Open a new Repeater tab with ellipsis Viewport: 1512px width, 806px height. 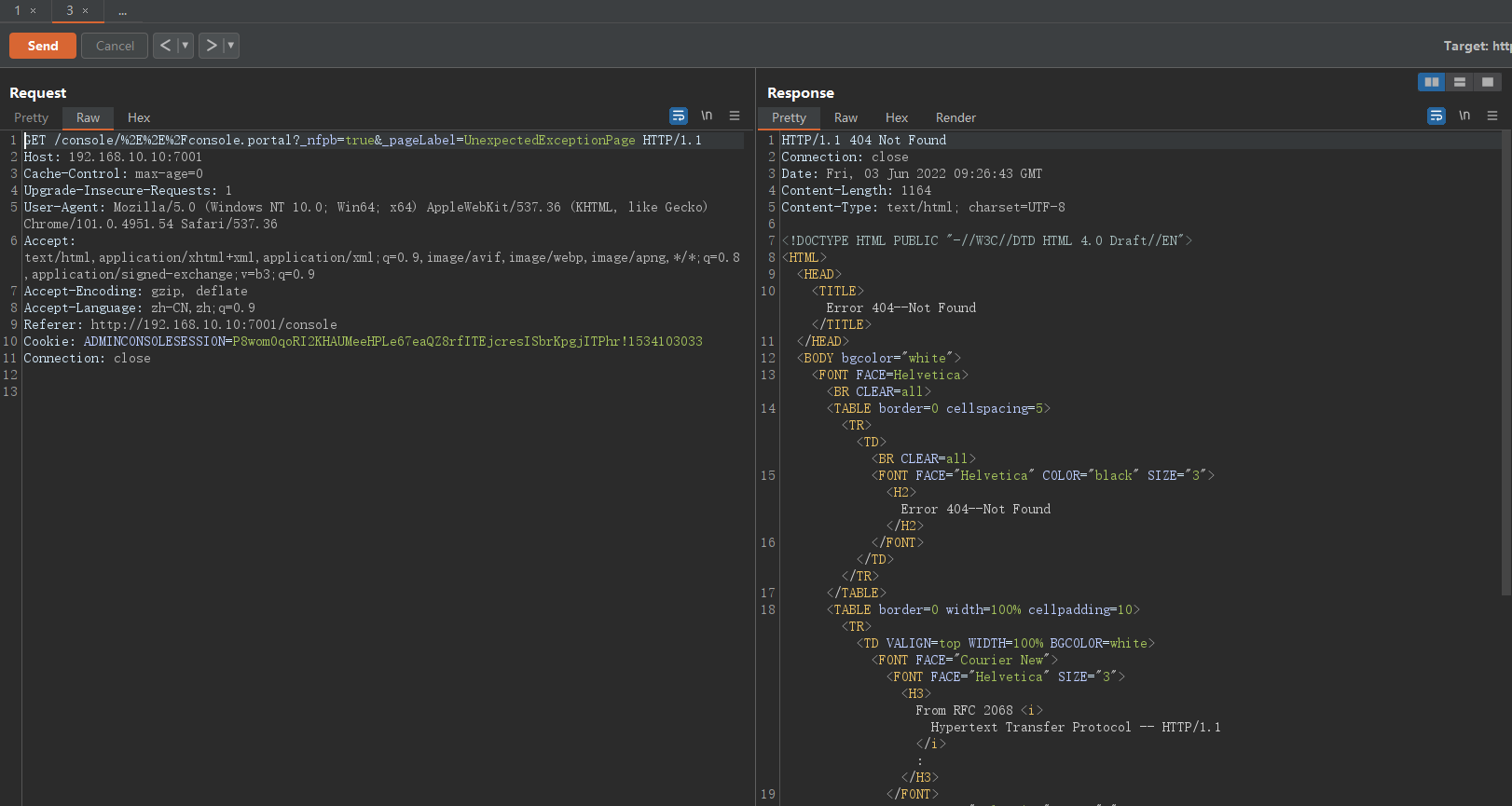122,11
